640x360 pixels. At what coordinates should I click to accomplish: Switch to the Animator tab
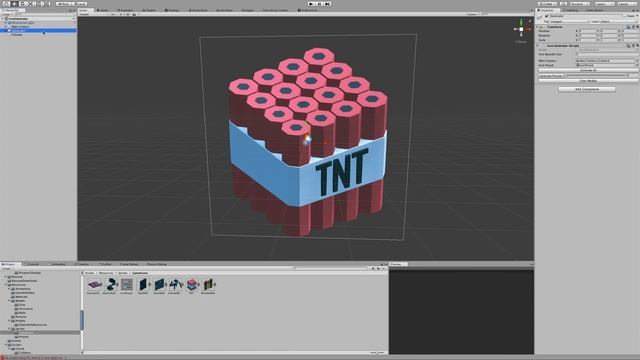[x=125, y=10]
